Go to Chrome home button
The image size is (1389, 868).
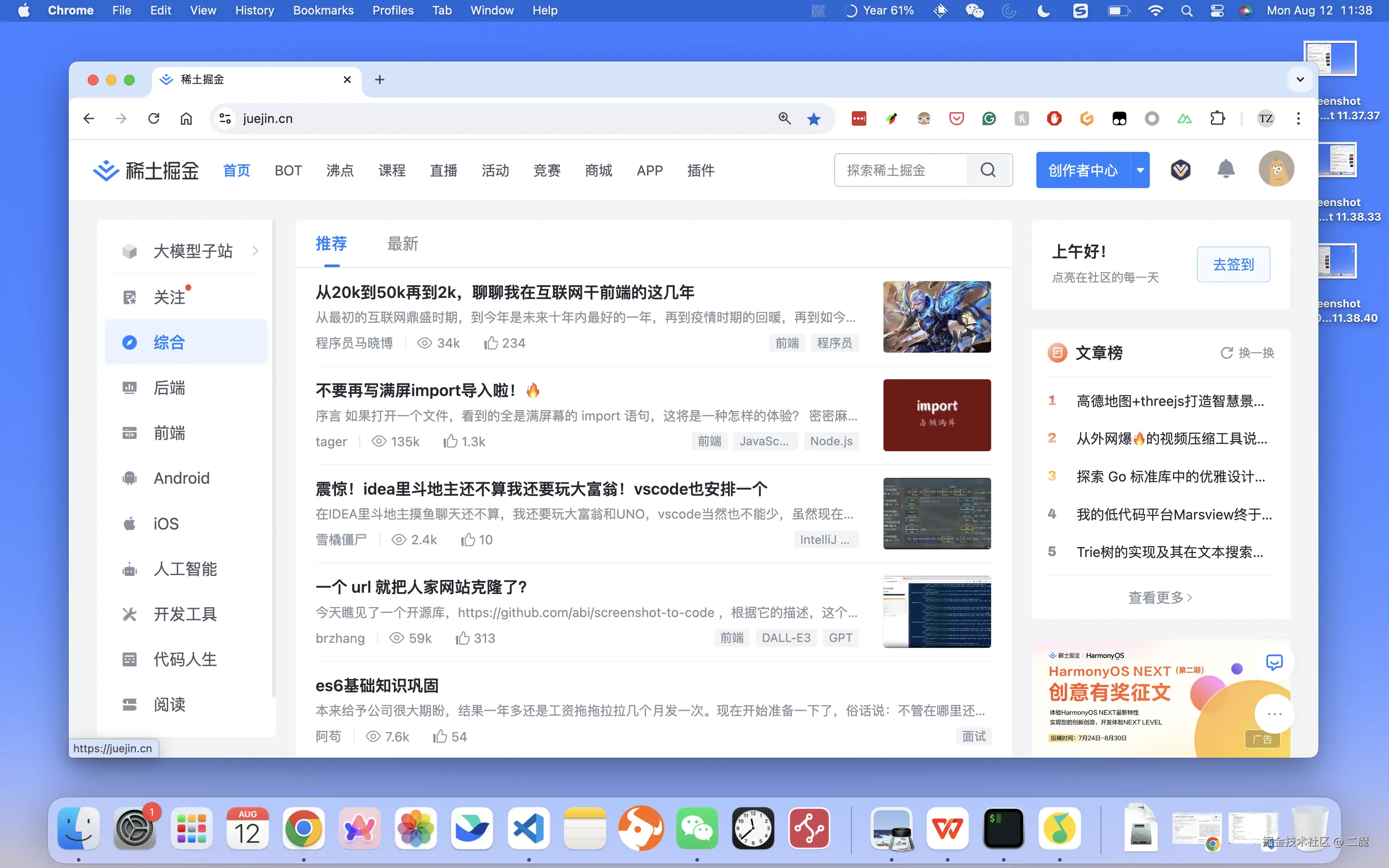click(186, 118)
